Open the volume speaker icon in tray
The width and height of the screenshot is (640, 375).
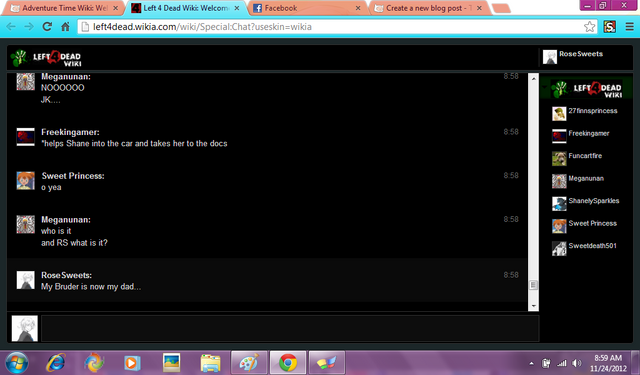point(576,363)
